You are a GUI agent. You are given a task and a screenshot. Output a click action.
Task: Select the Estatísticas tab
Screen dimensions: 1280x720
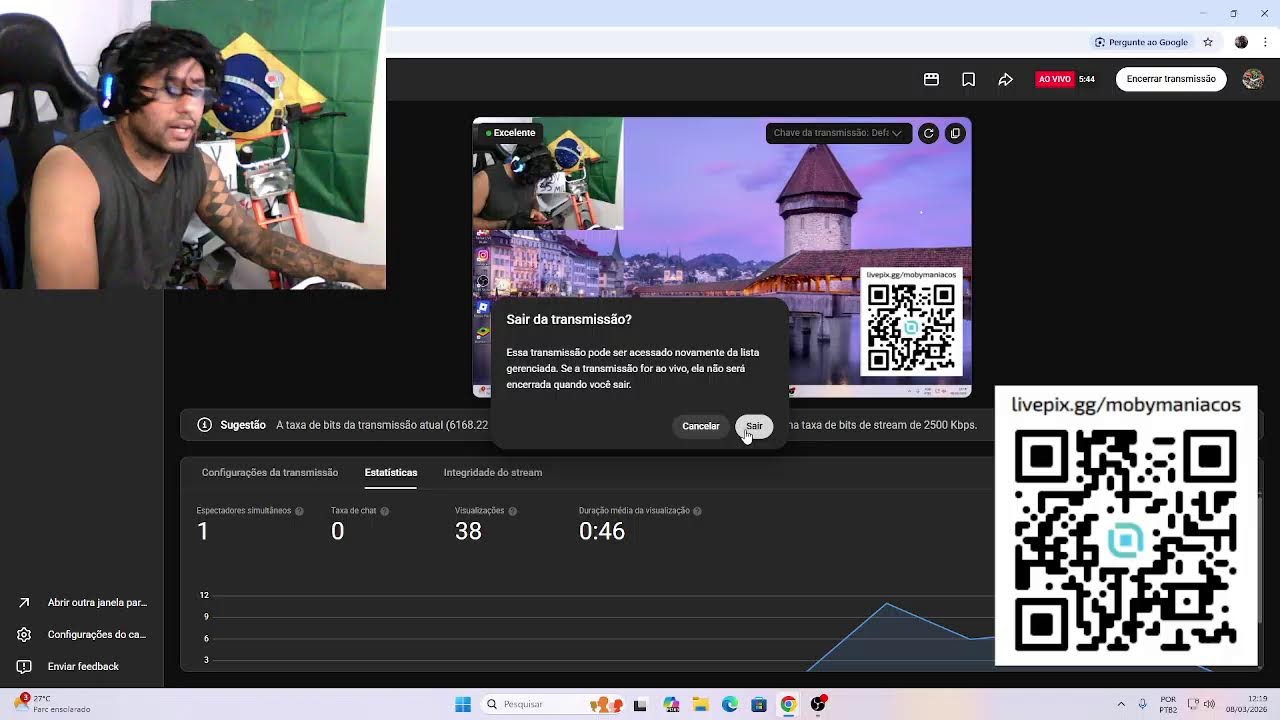[391, 472]
